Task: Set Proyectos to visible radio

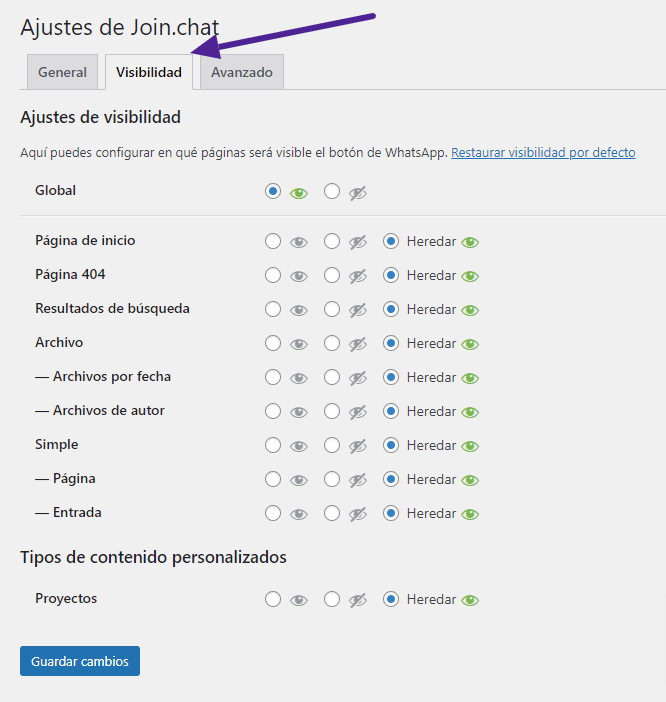Action: click(273, 599)
